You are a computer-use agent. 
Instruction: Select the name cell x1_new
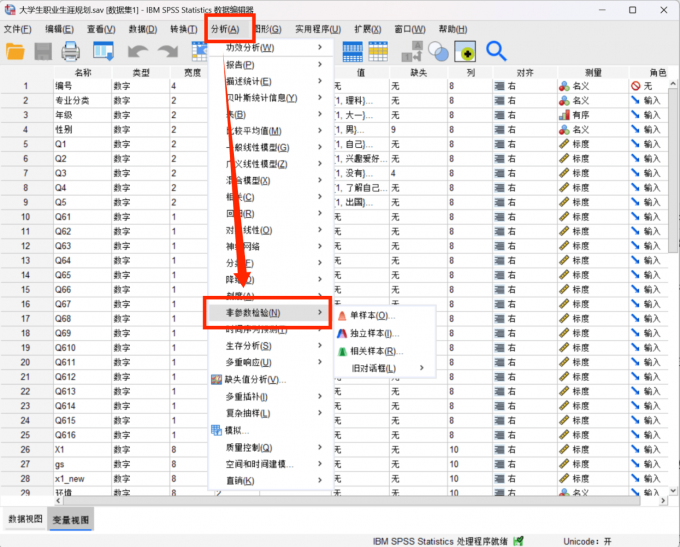83,479
